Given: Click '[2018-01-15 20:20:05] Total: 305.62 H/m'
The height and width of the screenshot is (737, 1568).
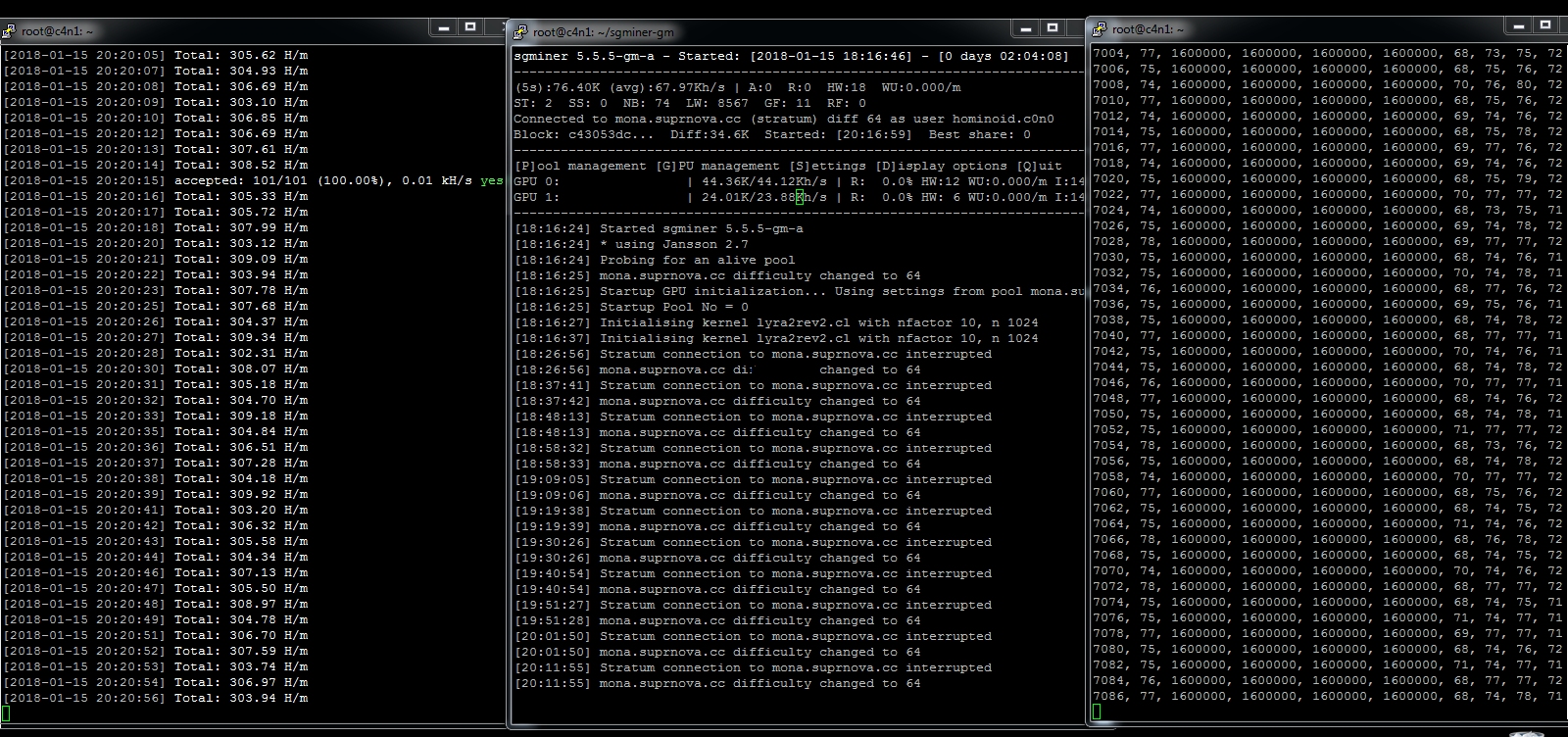Looking at the screenshot, I should 155,55.
